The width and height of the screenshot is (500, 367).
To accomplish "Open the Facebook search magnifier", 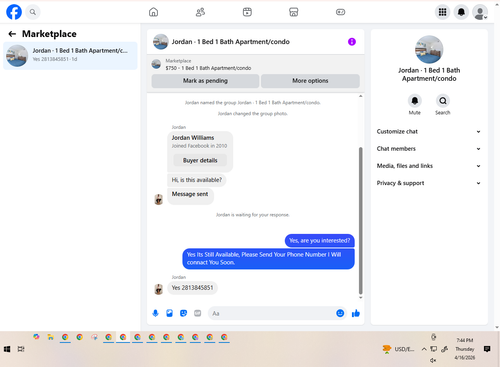I will point(33,12).
